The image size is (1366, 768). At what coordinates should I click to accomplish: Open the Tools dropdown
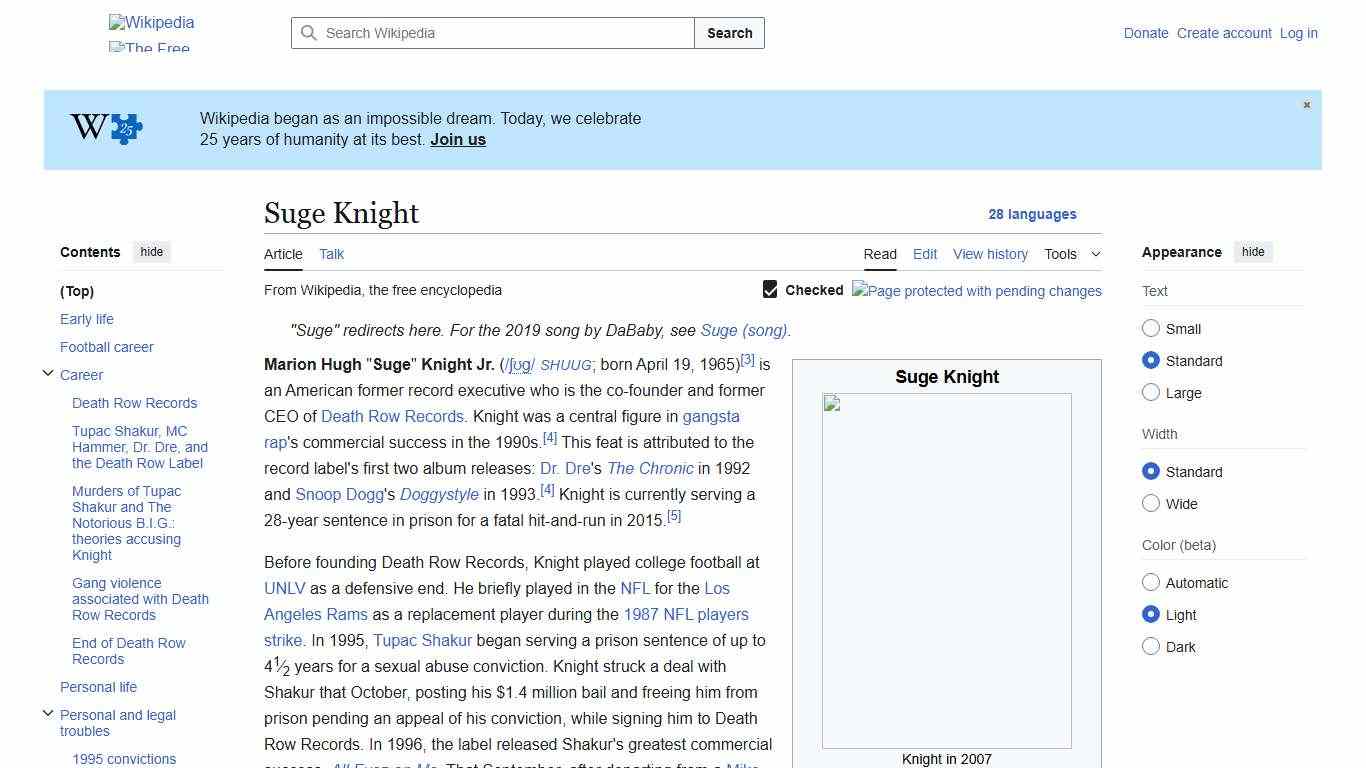coord(1071,254)
